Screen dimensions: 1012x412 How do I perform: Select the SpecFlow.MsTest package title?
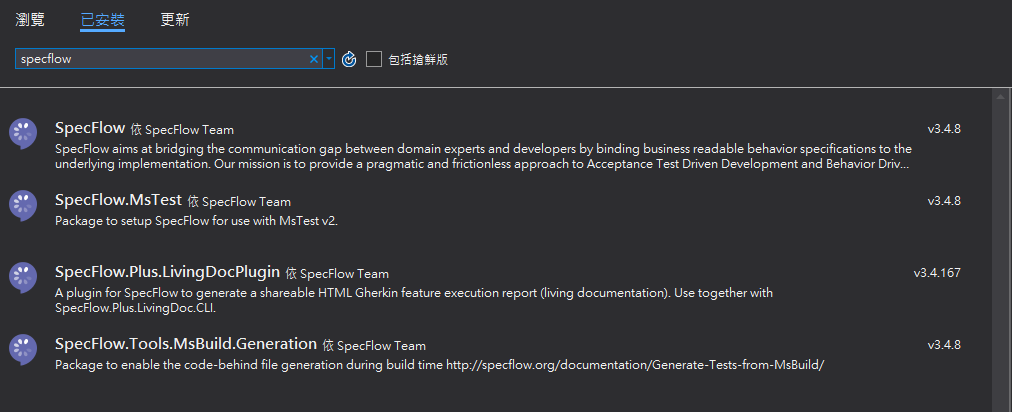tap(119, 200)
